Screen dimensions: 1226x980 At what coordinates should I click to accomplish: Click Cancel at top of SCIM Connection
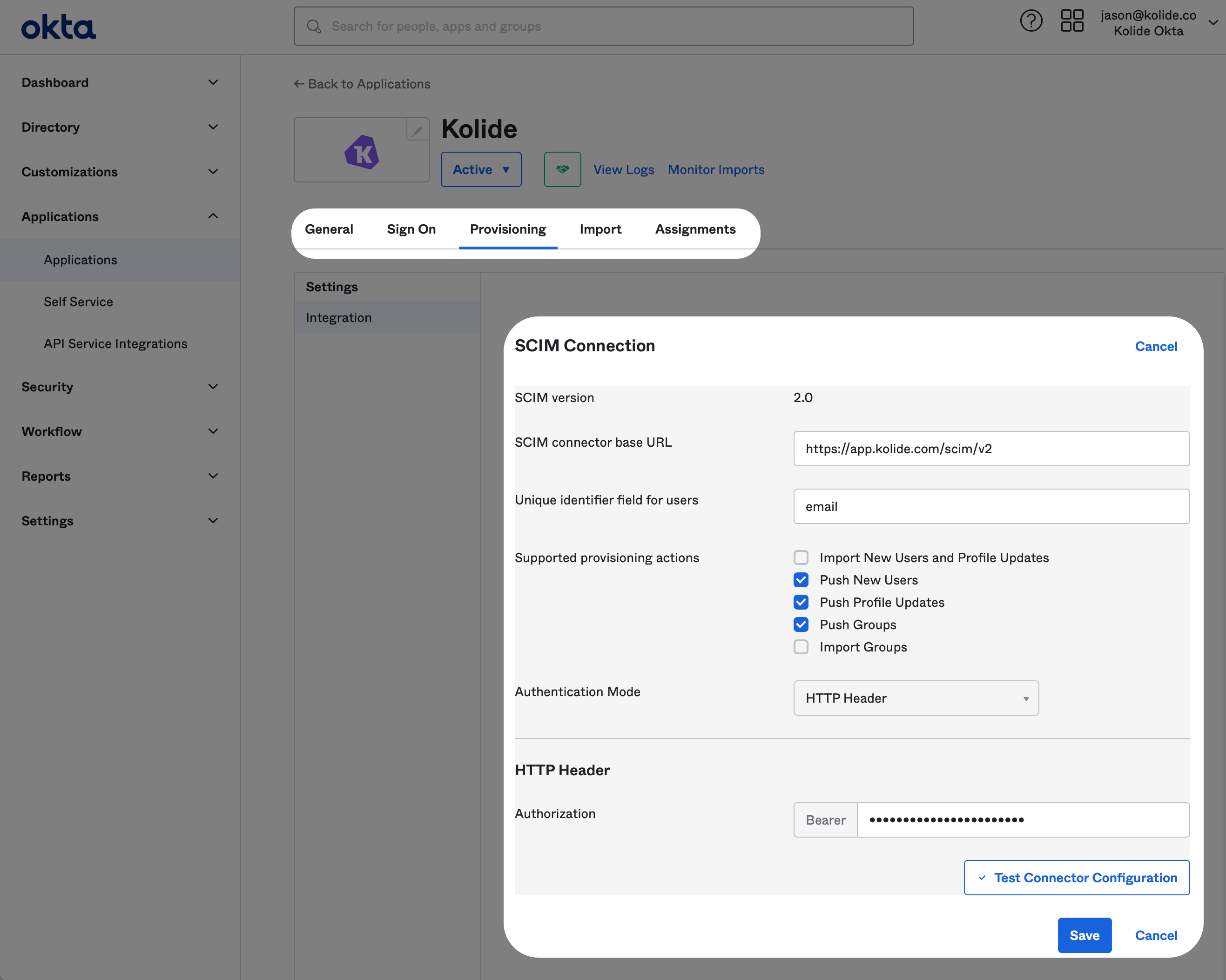pos(1156,346)
